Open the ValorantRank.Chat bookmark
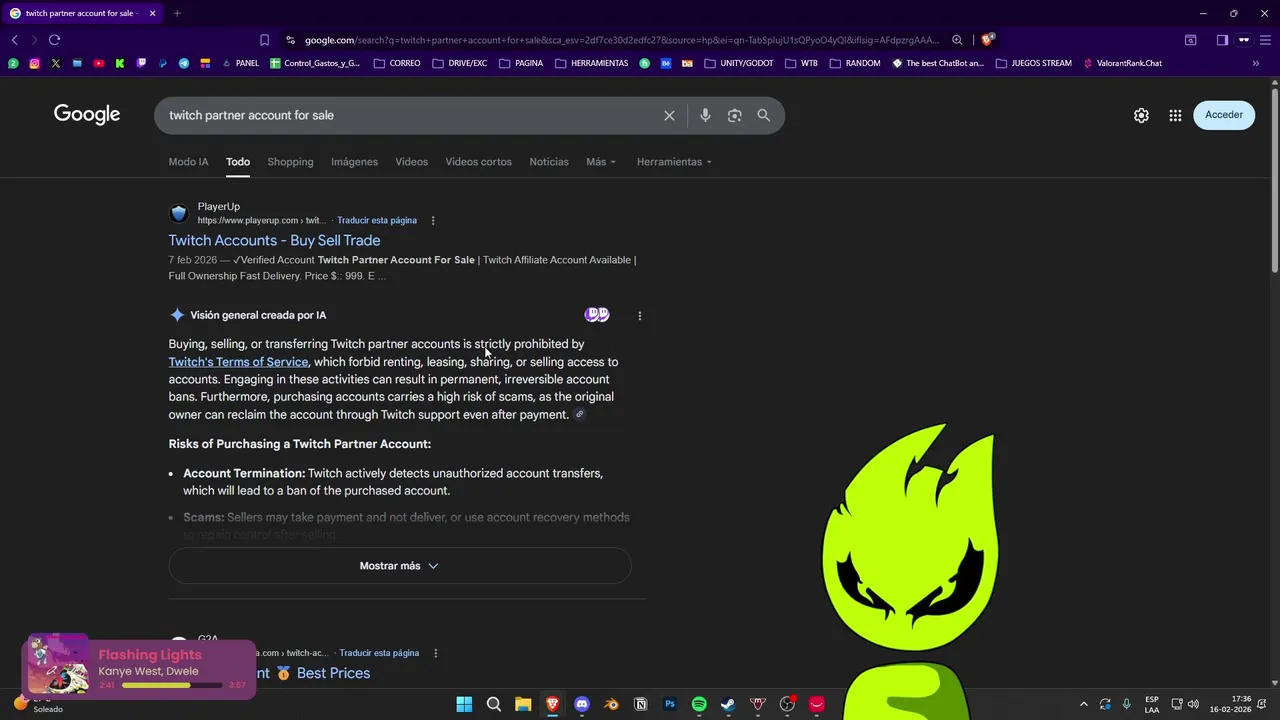Viewport: 1280px width, 720px height. tap(1122, 63)
